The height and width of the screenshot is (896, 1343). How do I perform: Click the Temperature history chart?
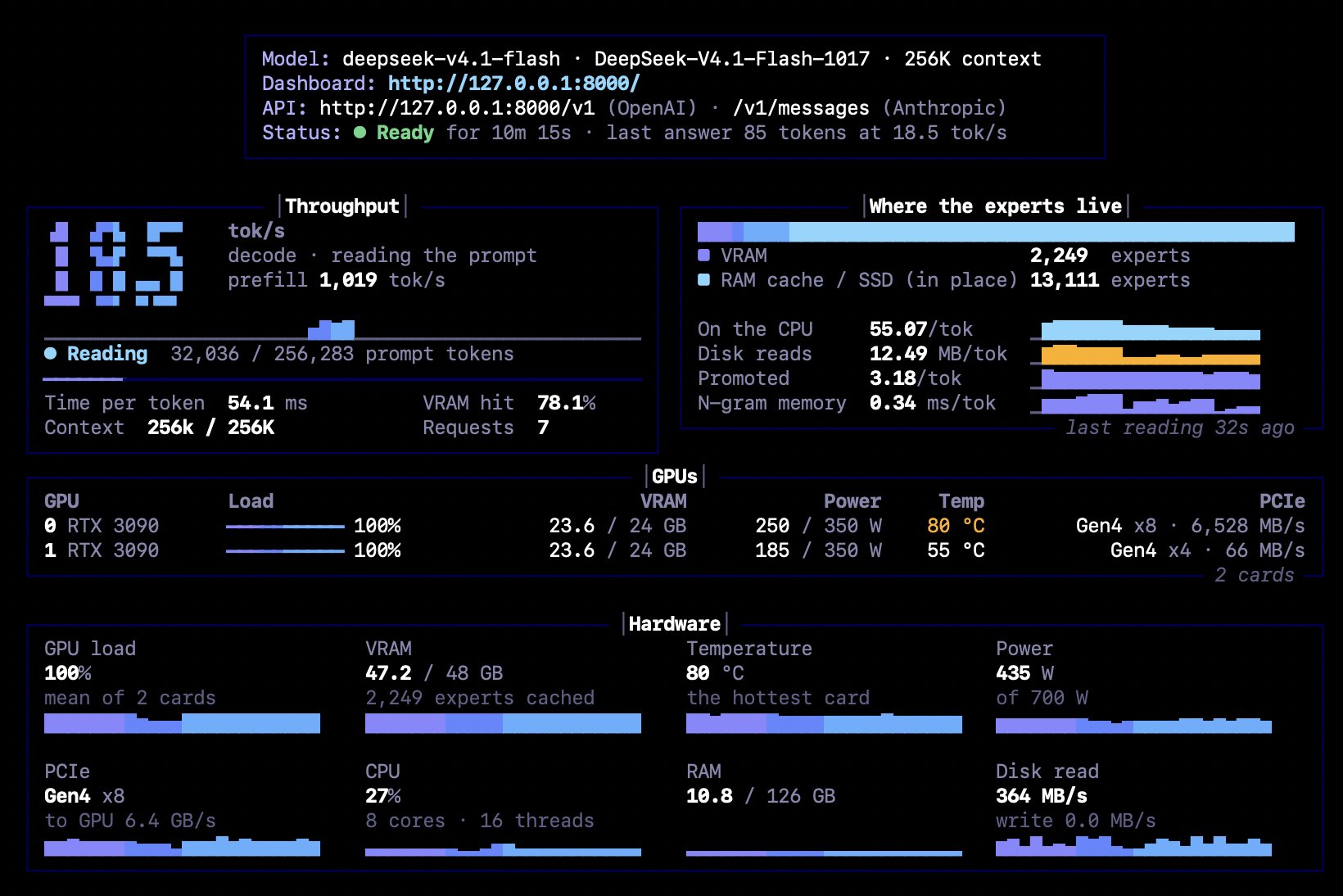(x=824, y=723)
